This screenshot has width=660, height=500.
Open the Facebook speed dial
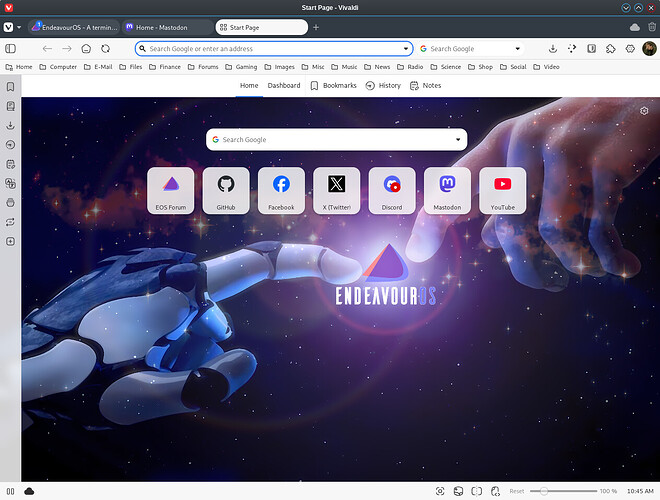pyautogui.click(x=281, y=191)
